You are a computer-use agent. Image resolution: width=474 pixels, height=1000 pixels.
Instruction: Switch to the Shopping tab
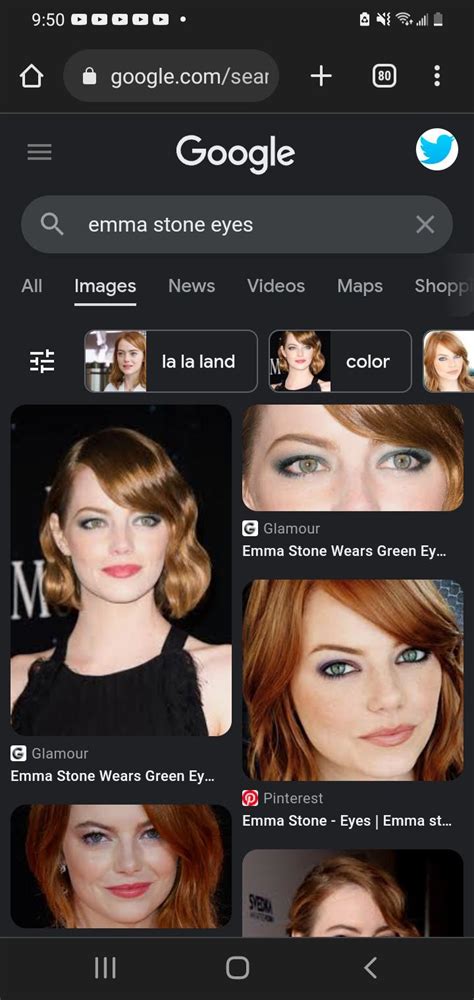pyautogui.click(x=443, y=286)
